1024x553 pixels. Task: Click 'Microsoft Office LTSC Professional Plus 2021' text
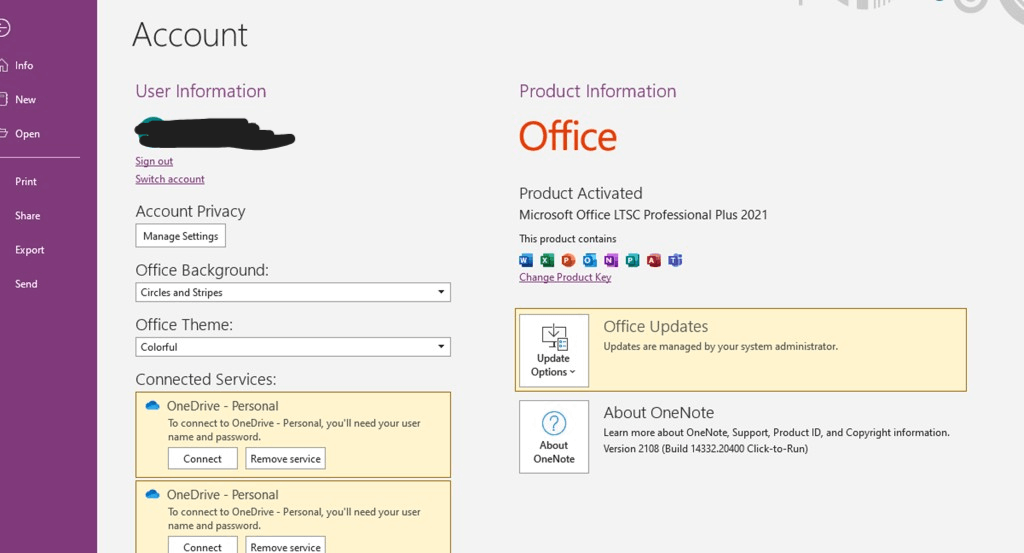coord(643,215)
